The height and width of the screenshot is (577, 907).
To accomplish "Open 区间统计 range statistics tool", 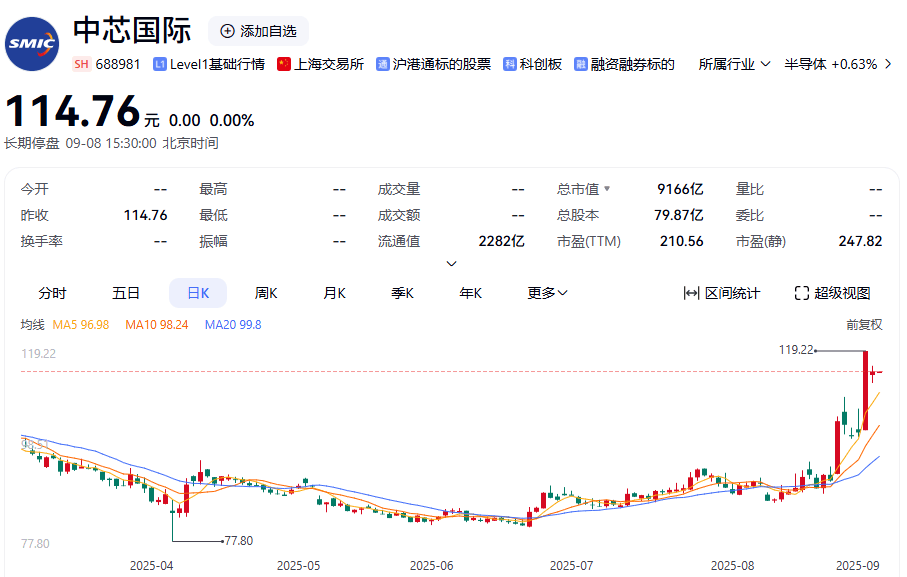I will 721,293.
